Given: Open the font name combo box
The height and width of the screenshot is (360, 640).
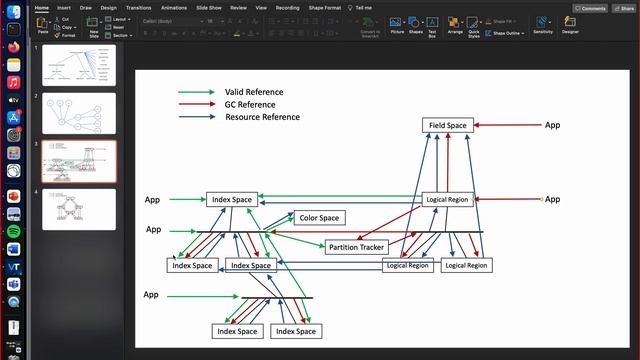Looking at the screenshot, I should 173,21.
